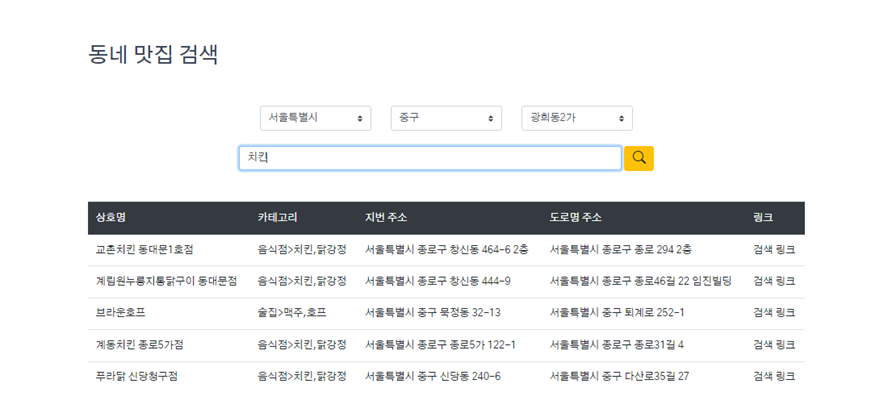Select the 계동치킨 종로5가점 name cell
Image resolution: width=888 pixels, height=420 pixels.
tap(139, 345)
